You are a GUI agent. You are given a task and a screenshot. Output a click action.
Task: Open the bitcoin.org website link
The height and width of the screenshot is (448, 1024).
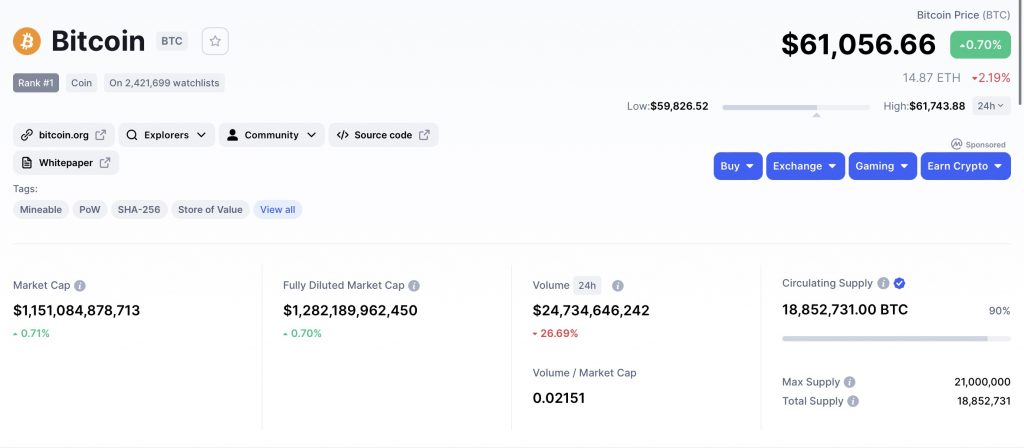click(64, 135)
